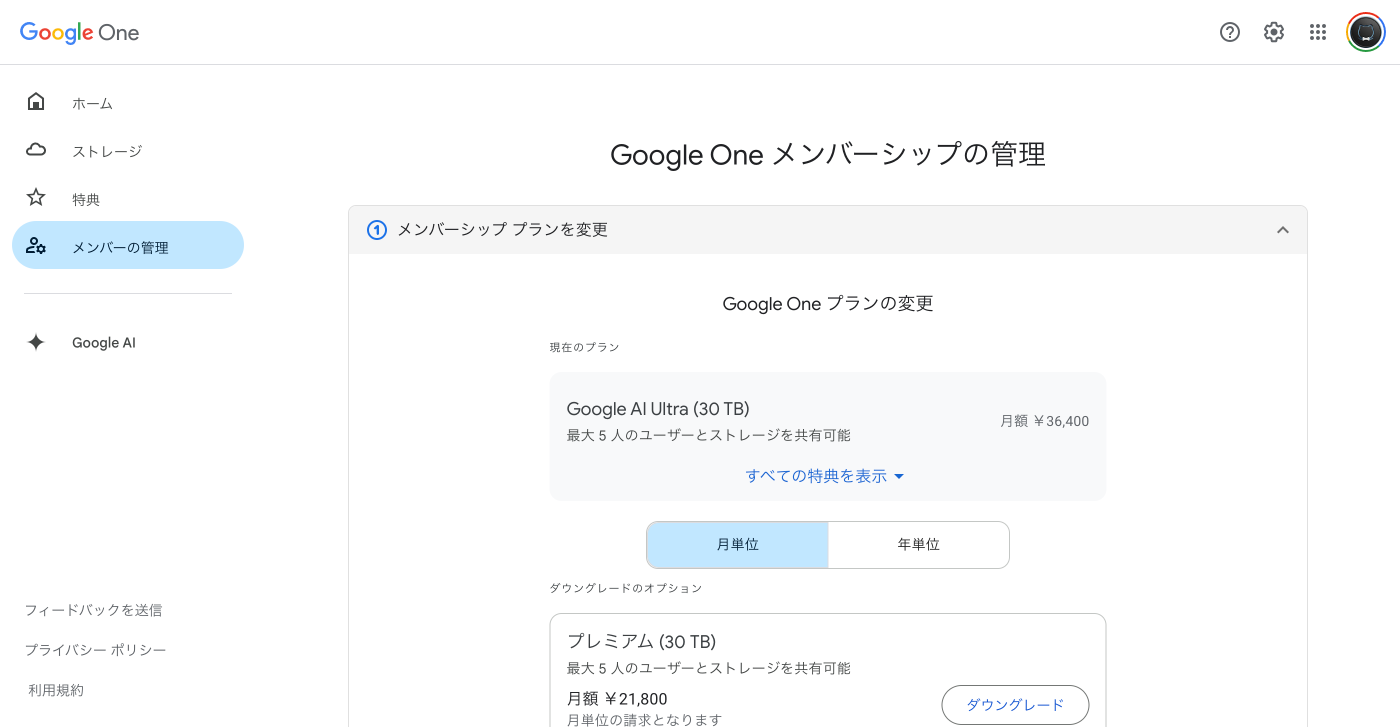Click the メンバーの管理 people icon
The width and height of the screenshot is (1400, 727).
click(x=36, y=245)
